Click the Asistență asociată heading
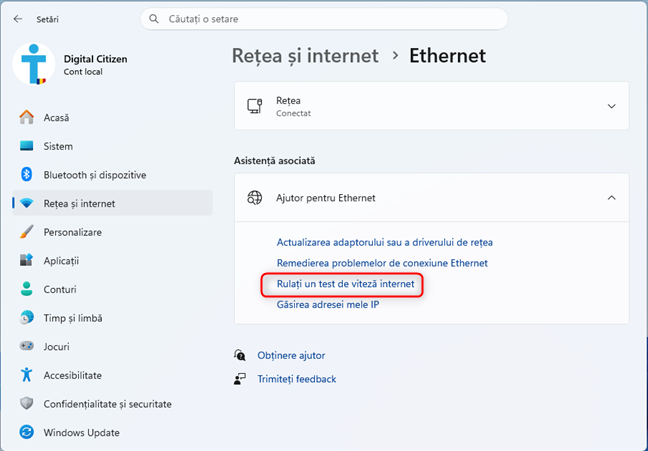 274,161
